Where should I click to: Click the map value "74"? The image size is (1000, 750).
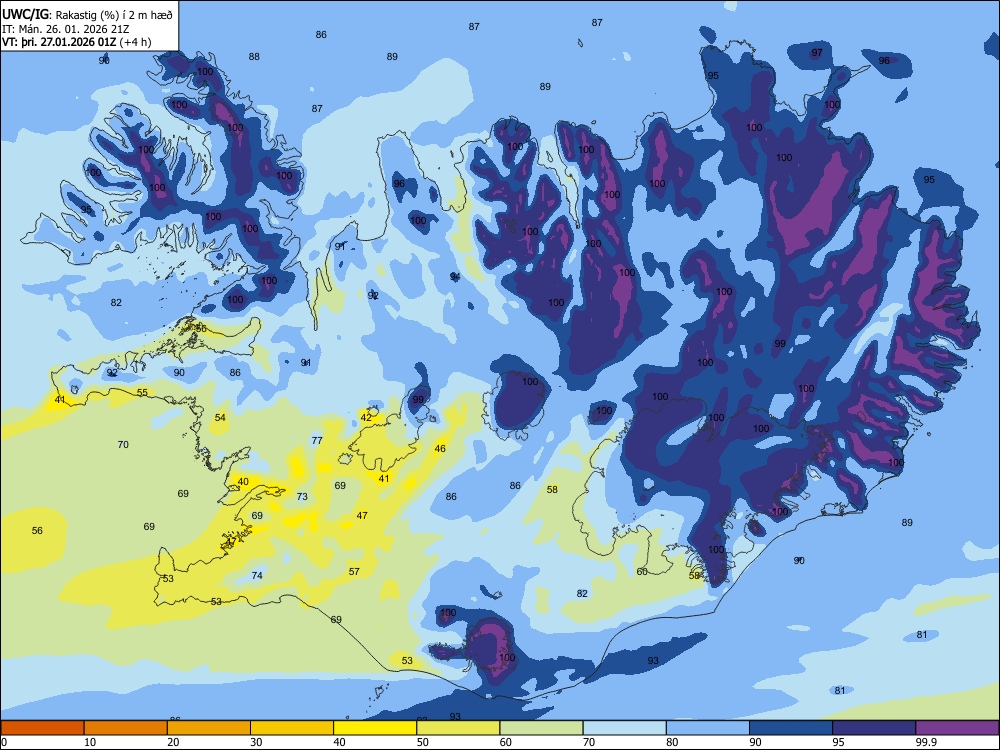pos(257,575)
